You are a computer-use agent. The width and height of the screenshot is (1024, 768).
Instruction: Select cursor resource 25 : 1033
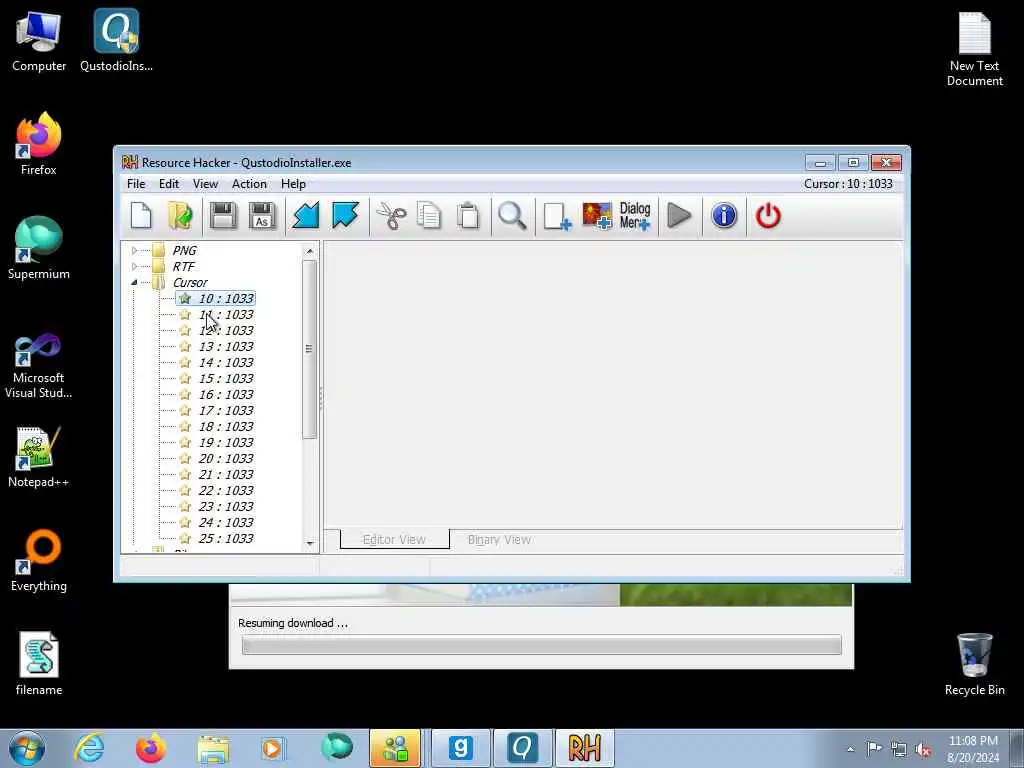pos(225,539)
